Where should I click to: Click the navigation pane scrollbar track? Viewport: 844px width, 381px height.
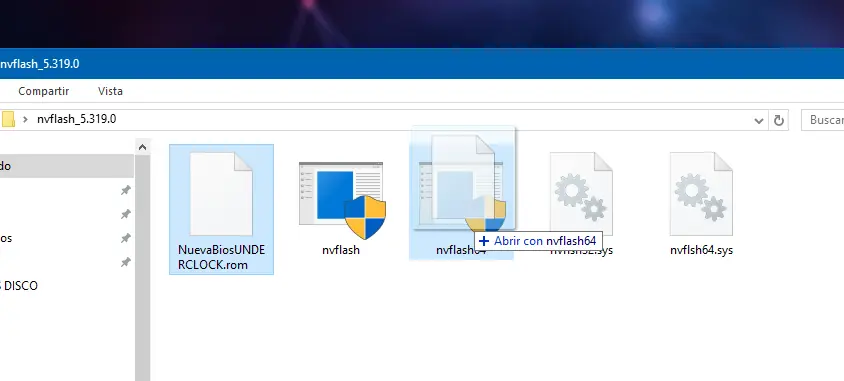(142, 269)
